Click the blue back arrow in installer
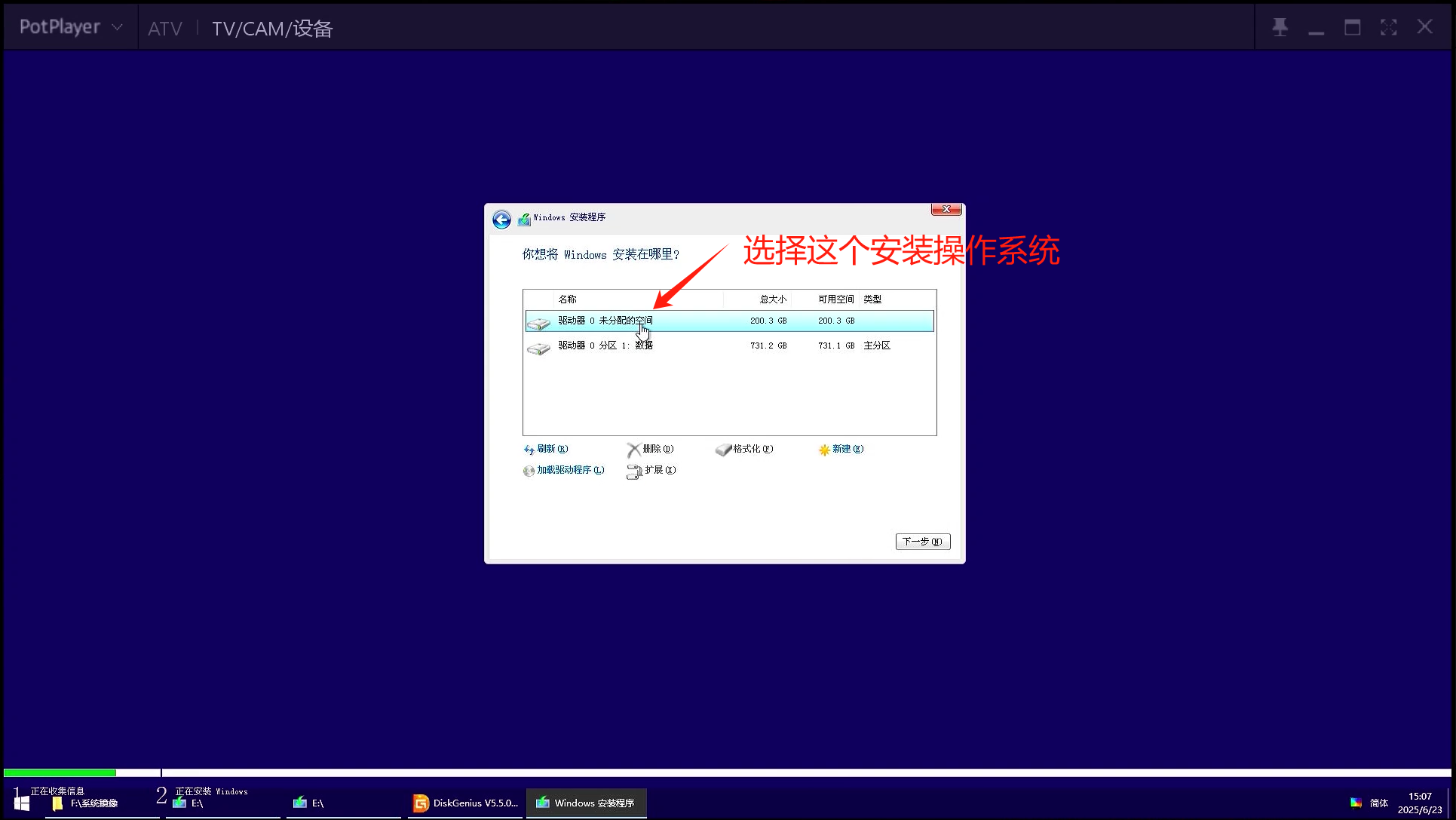 [501, 220]
